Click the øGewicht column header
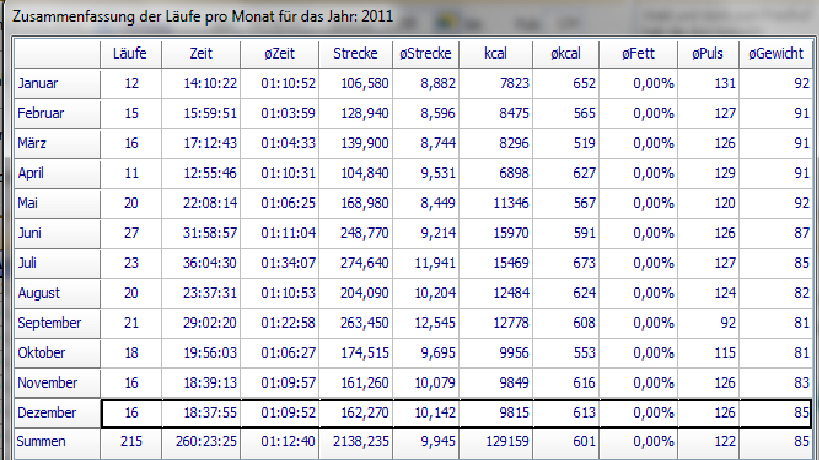The height and width of the screenshot is (460, 819). point(775,54)
